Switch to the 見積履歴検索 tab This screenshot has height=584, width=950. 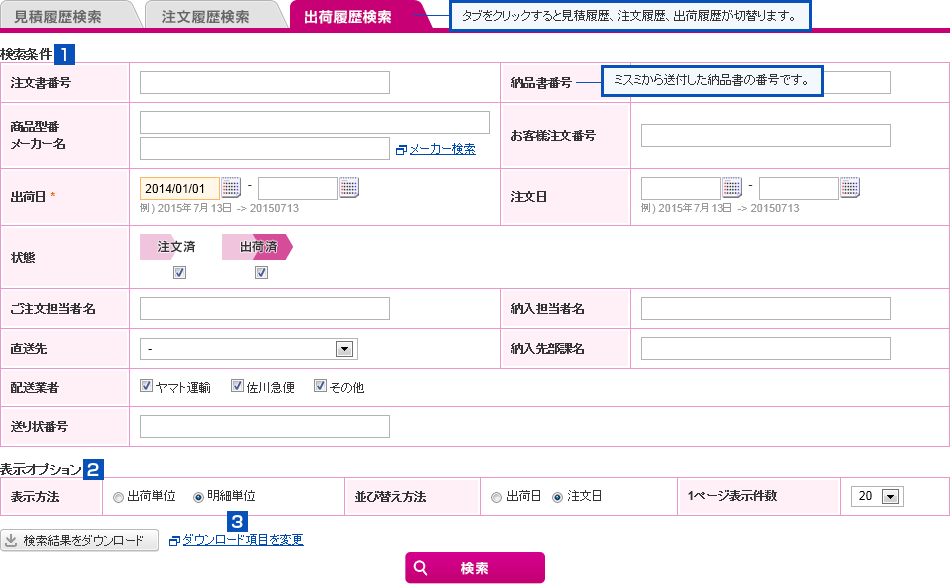[x=58, y=17]
